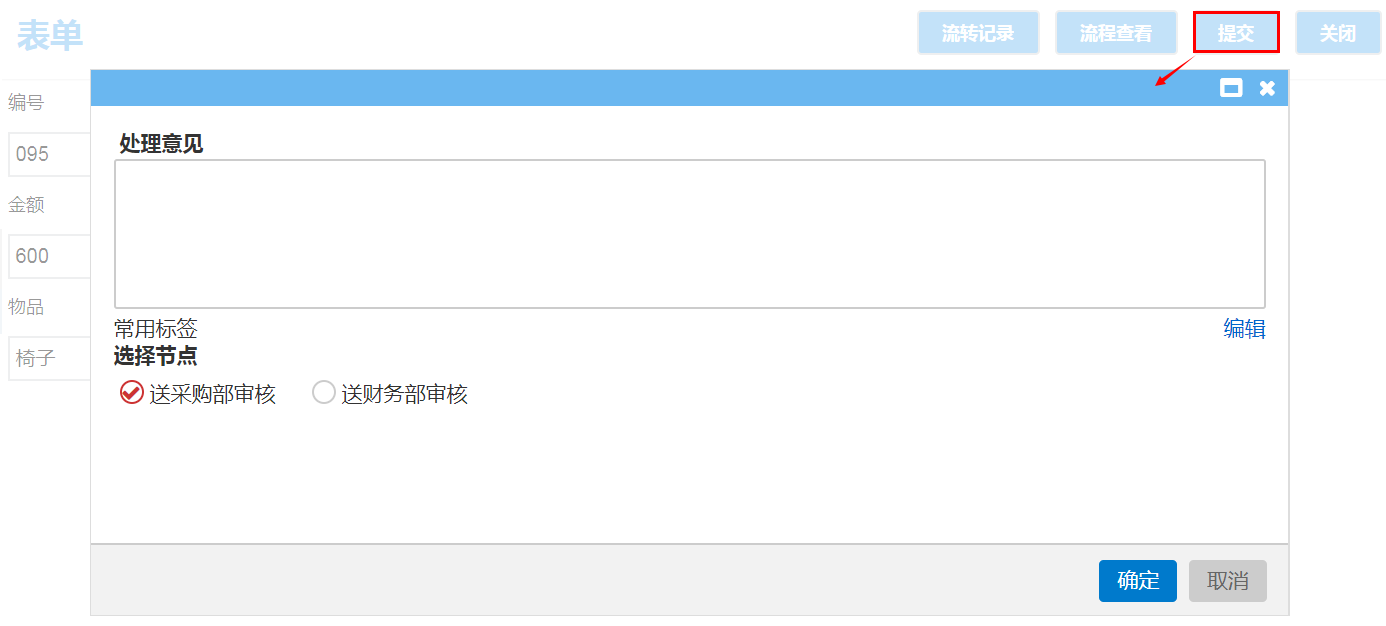The height and width of the screenshot is (626, 1386).
Task: Open the 流程查看 view
Action: (1116, 33)
